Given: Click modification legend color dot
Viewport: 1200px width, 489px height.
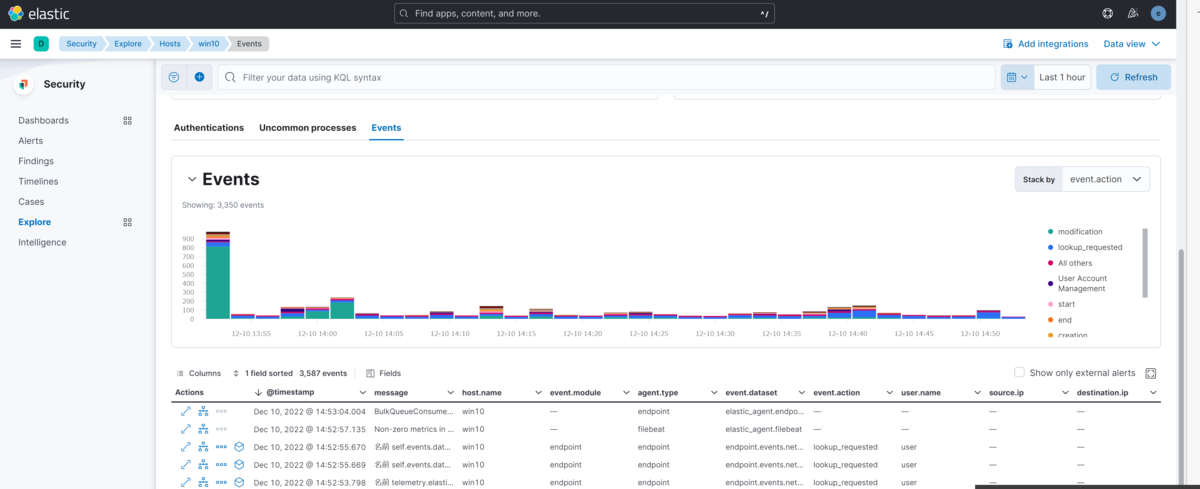Looking at the screenshot, I should (1049, 232).
